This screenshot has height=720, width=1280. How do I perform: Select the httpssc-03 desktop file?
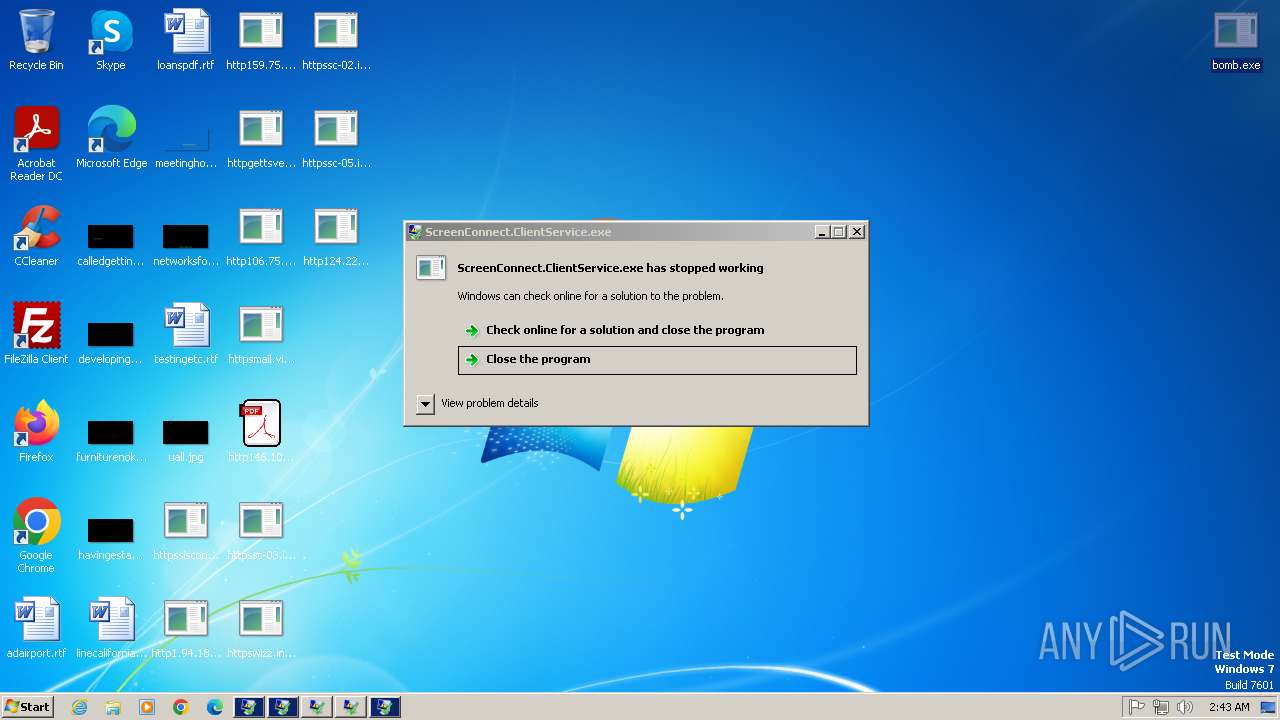click(261, 530)
